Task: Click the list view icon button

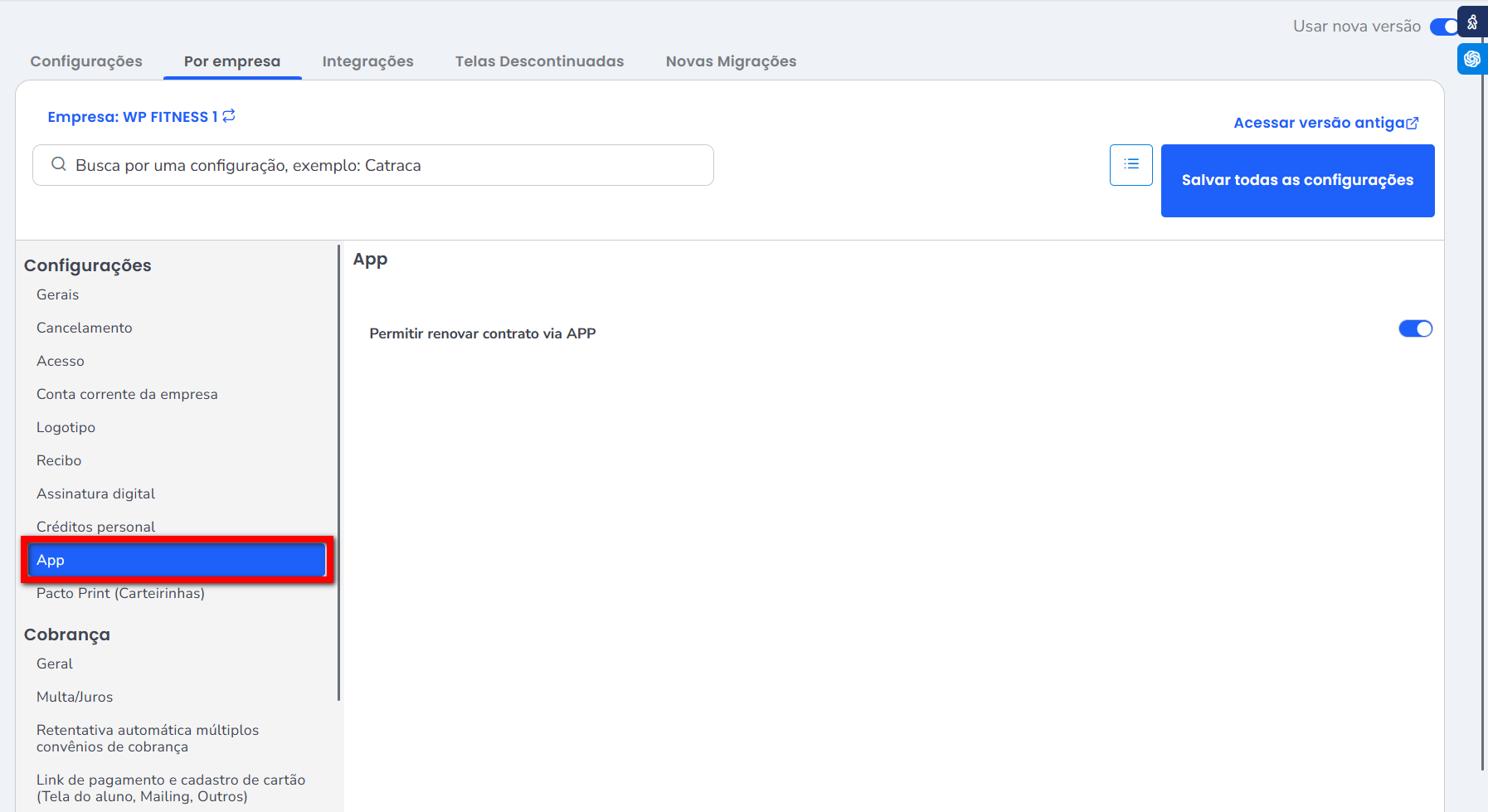Action: pyautogui.click(x=1131, y=164)
